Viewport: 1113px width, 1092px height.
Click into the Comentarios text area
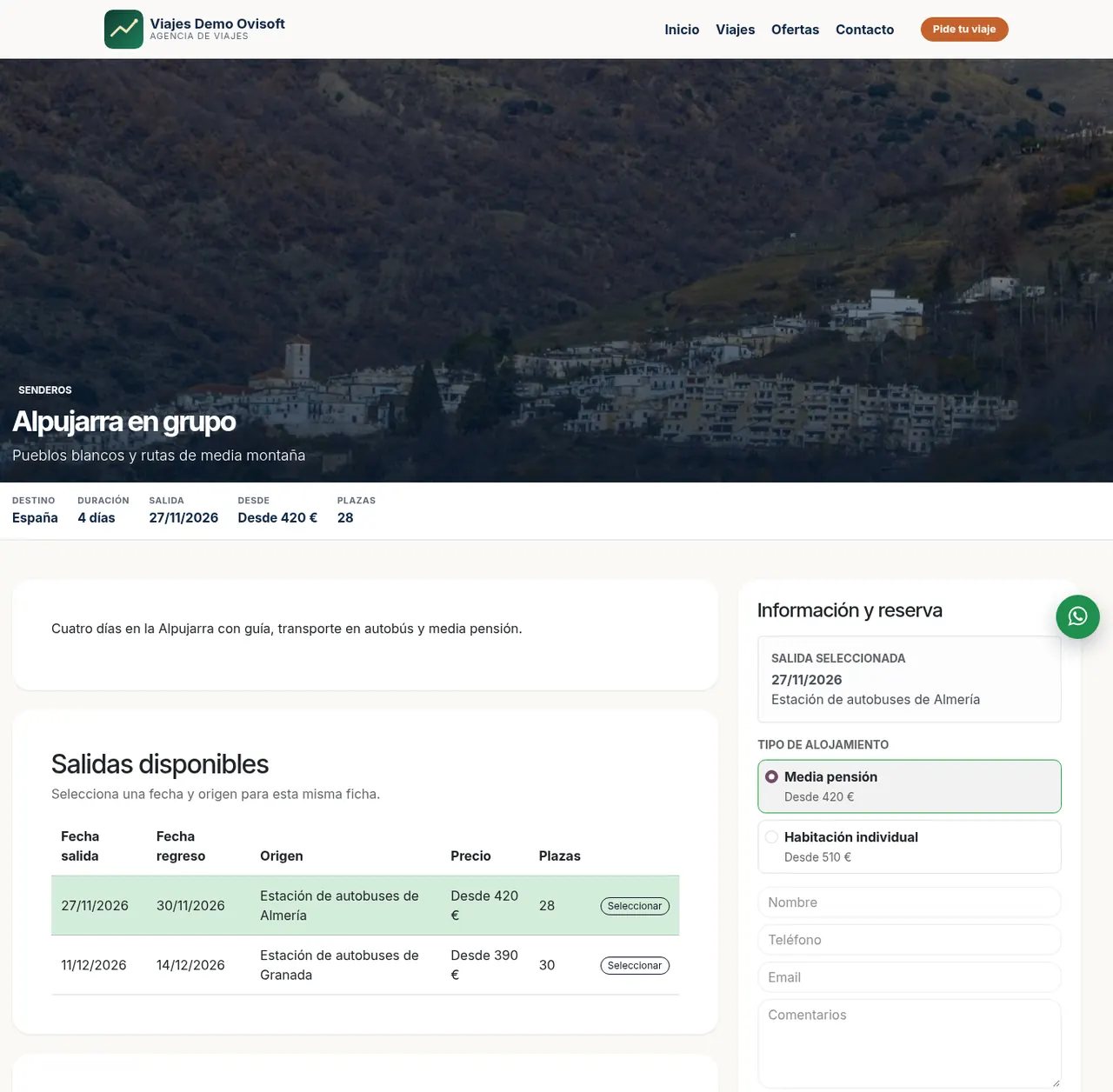point(910,1043)
